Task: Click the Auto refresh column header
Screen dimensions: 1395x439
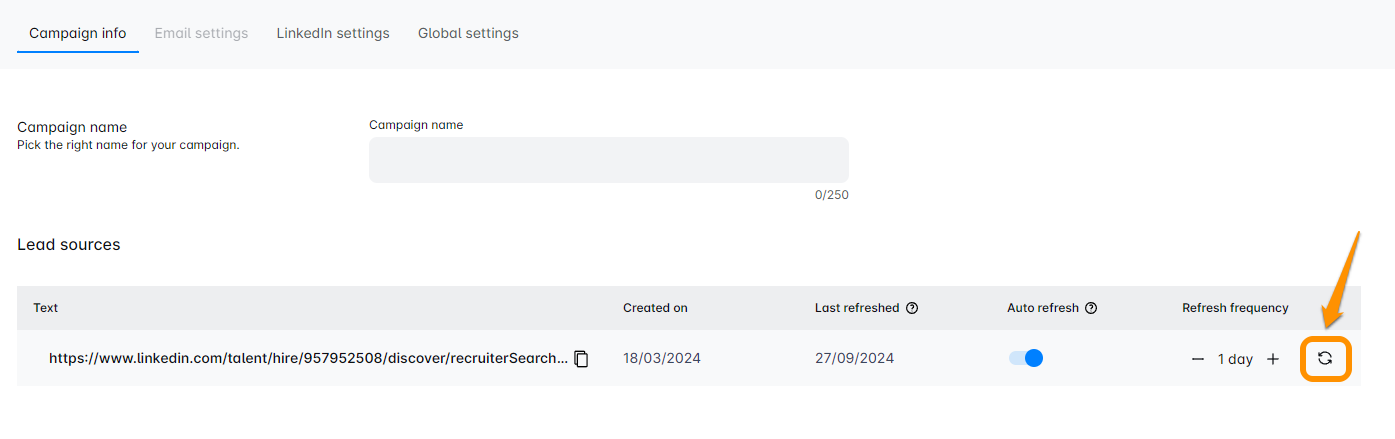Action: [x=1043, y=308]
